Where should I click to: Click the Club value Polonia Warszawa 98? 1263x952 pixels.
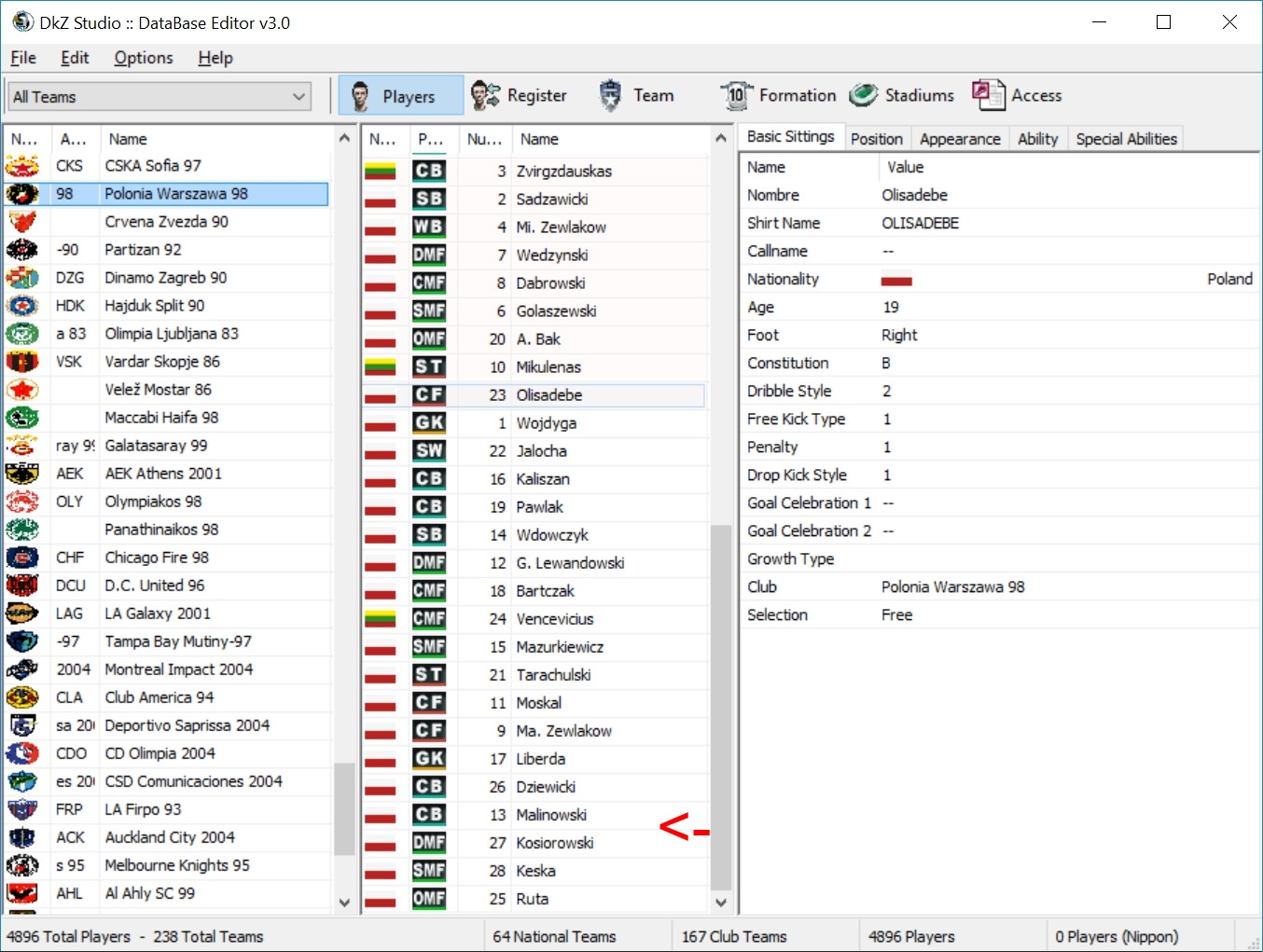point(952,586)
